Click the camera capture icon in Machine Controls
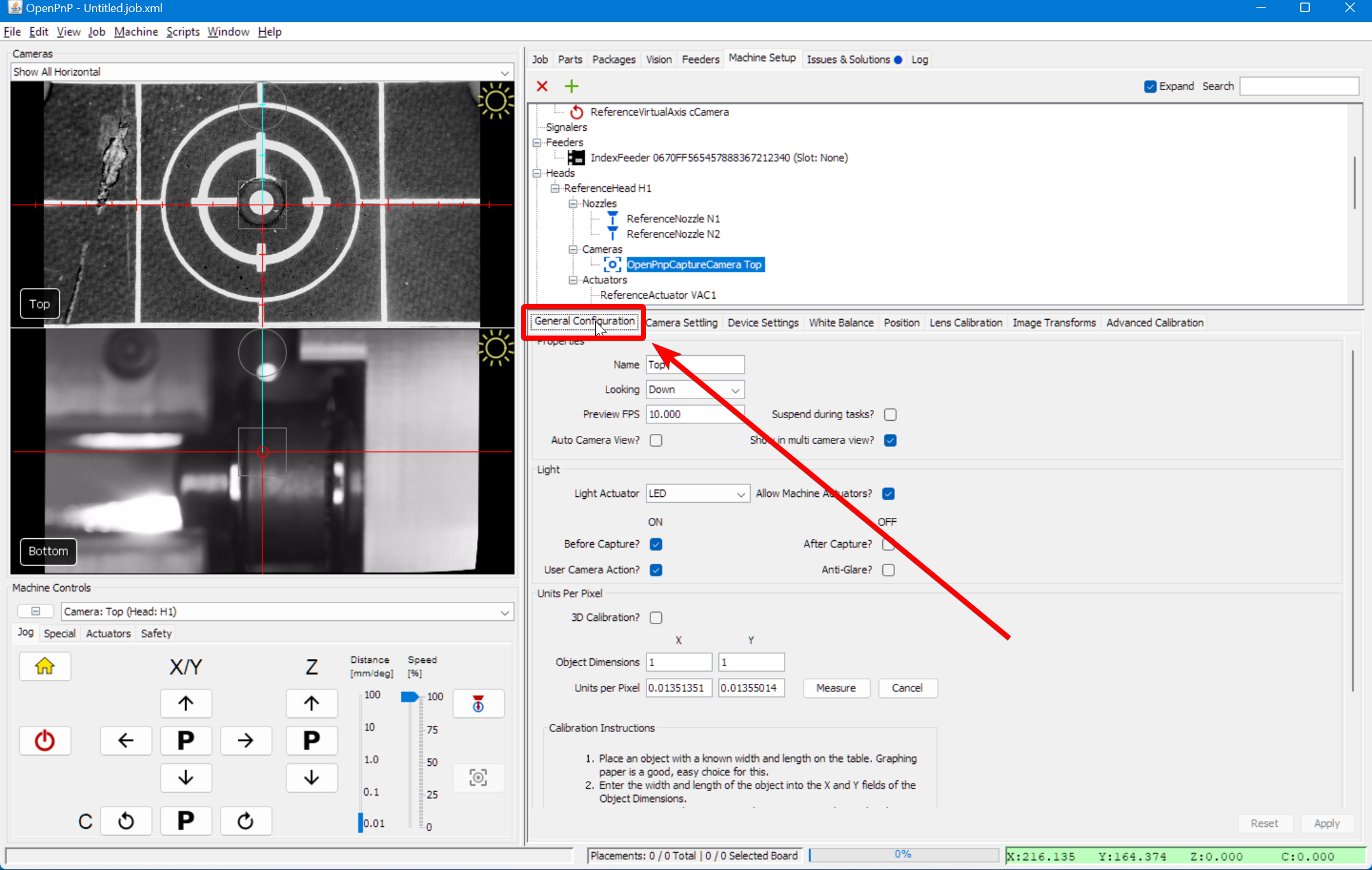 click(x=478, y=777)
